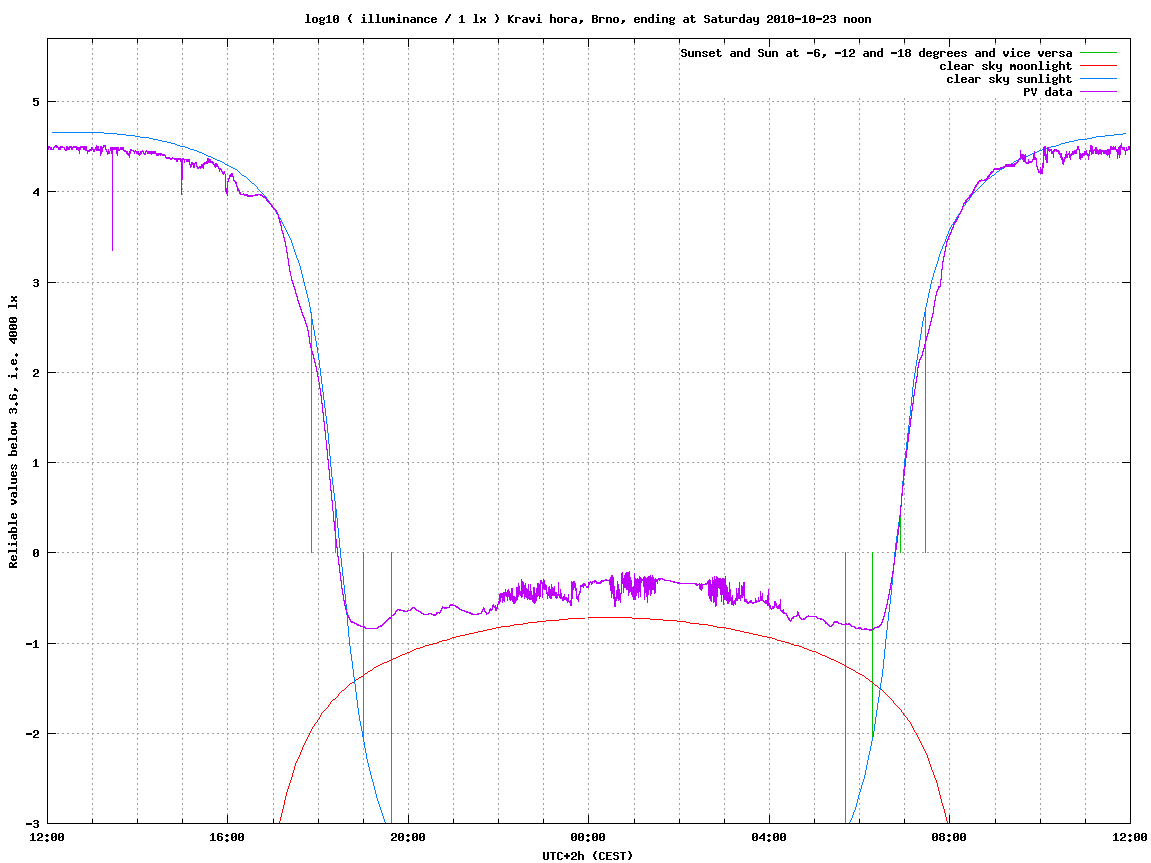The image size is (1151, 863).
Task: Click the 20:00 x-axis tick label
Action: 408,837
